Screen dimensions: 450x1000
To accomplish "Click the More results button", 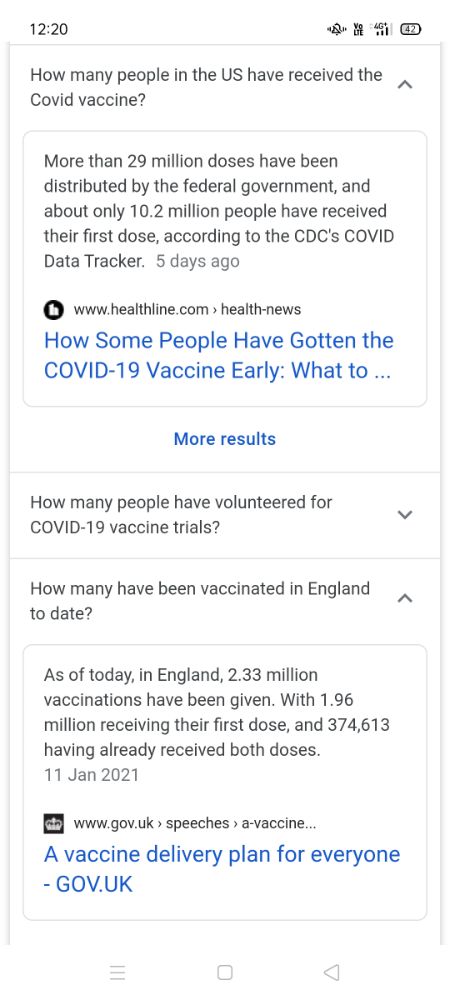I will pyautogui.click(x=225, y=439).
